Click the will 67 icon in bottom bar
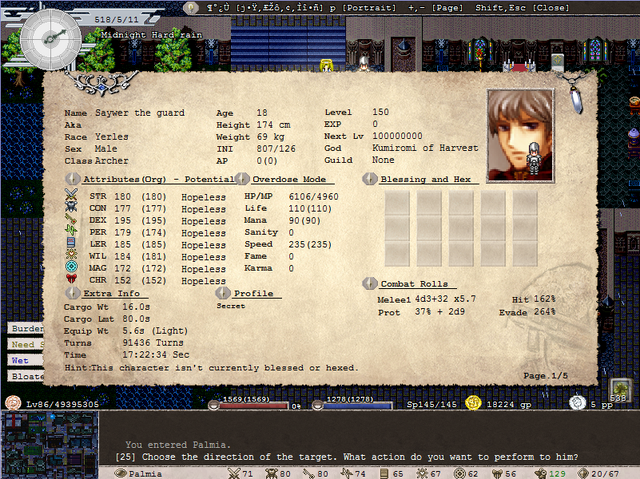 (422, 473)
